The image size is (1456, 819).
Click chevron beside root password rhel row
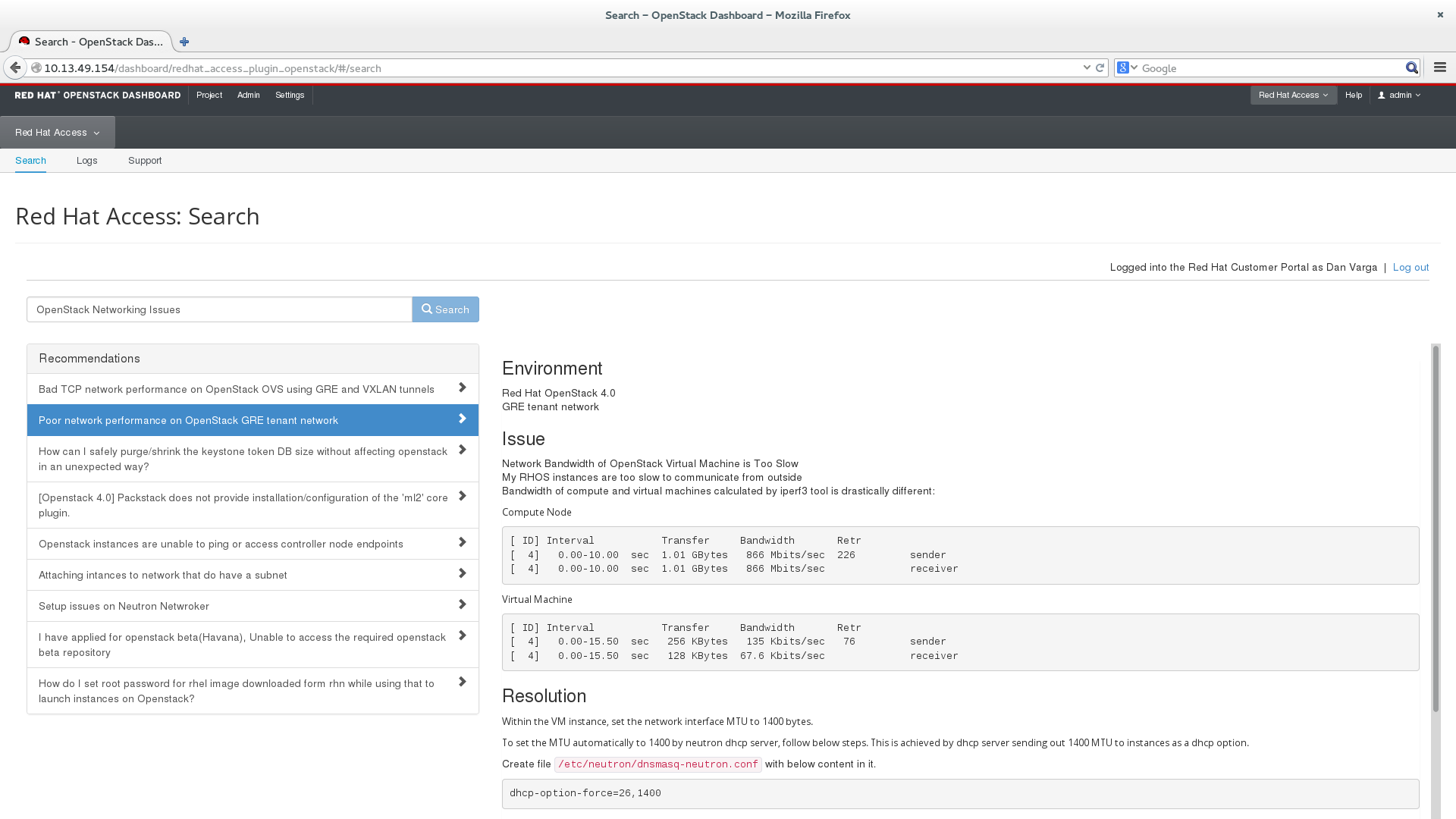[462, 682]
